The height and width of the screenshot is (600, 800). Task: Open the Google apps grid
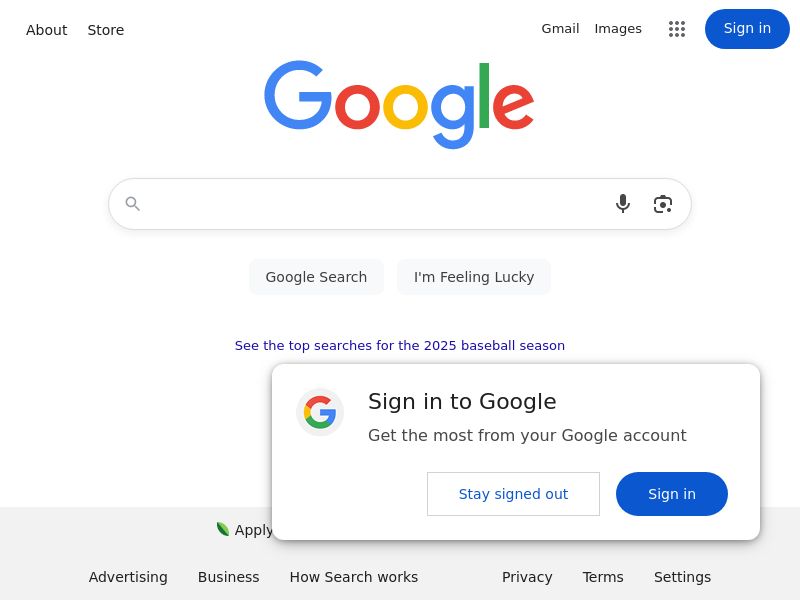[677, 29]
